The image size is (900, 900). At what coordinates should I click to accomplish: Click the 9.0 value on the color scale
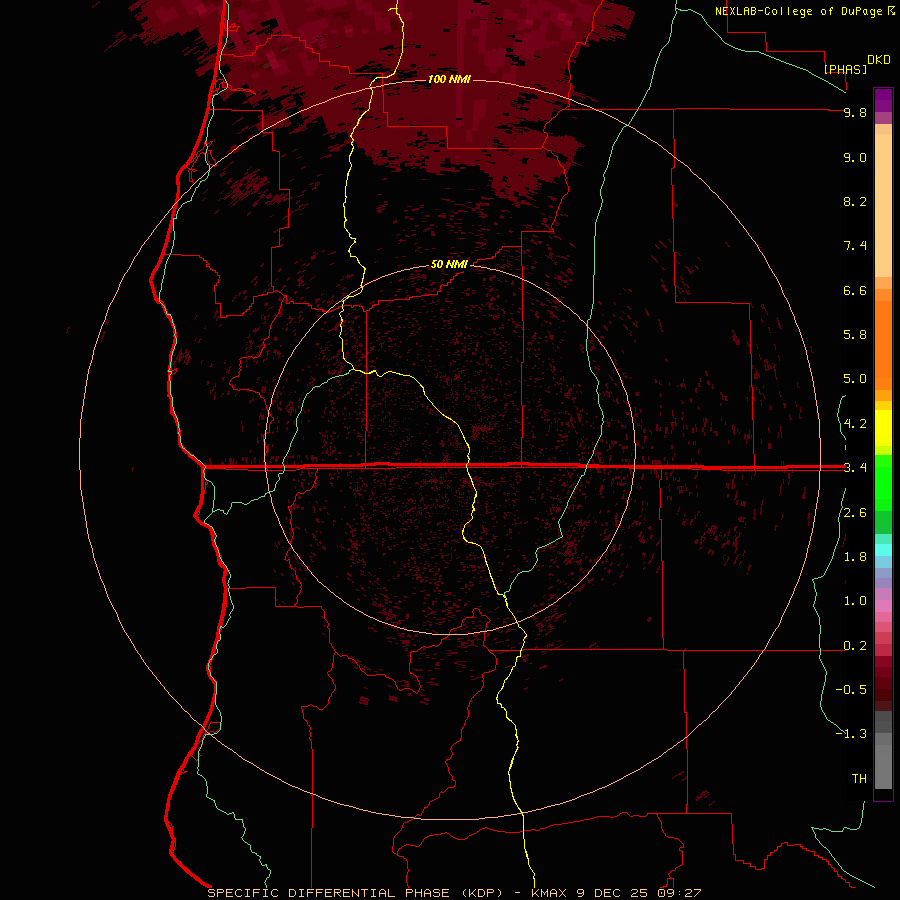(x=855, y=157)
